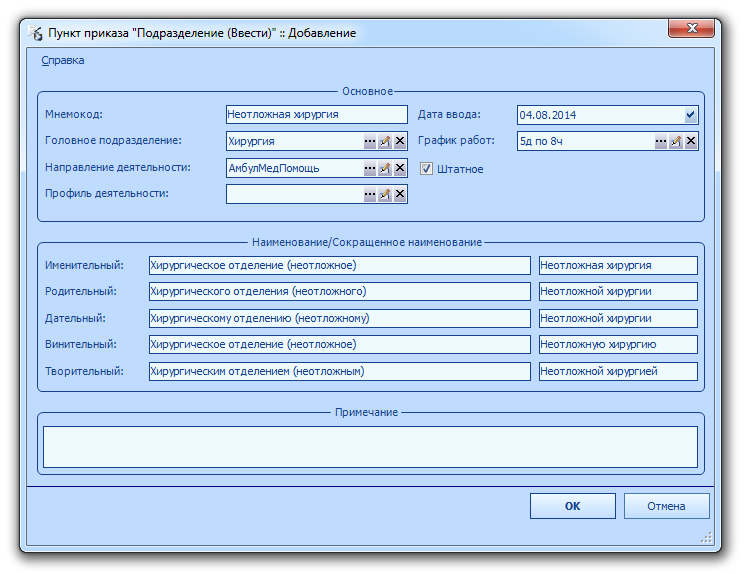Click the График работ text field
This screenshot has width=745, height=574.
pos(585,141)
